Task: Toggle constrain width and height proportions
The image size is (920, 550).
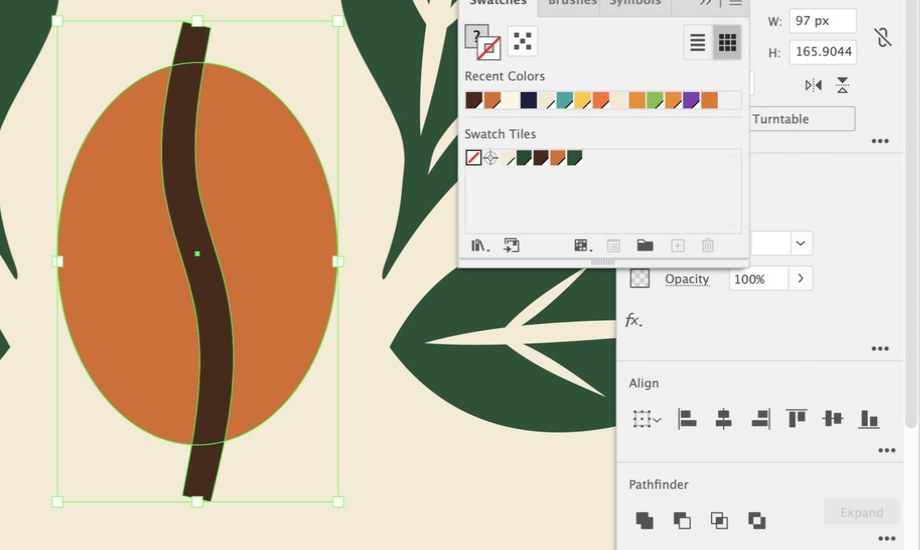Action: tap(882, 37)
